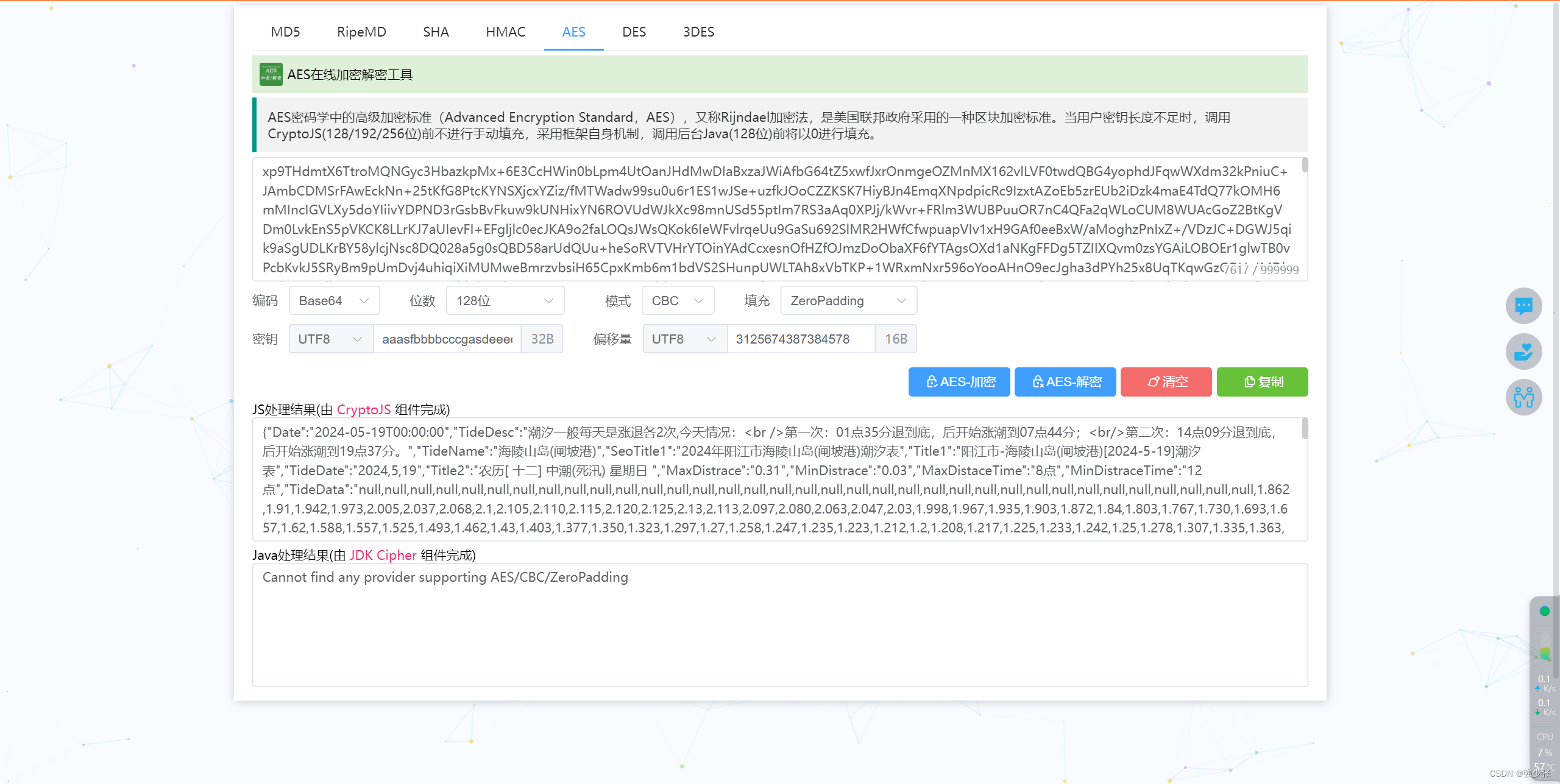Switch to the DES tab
The height and width of the screenshot is (784, 1560).
634,32
